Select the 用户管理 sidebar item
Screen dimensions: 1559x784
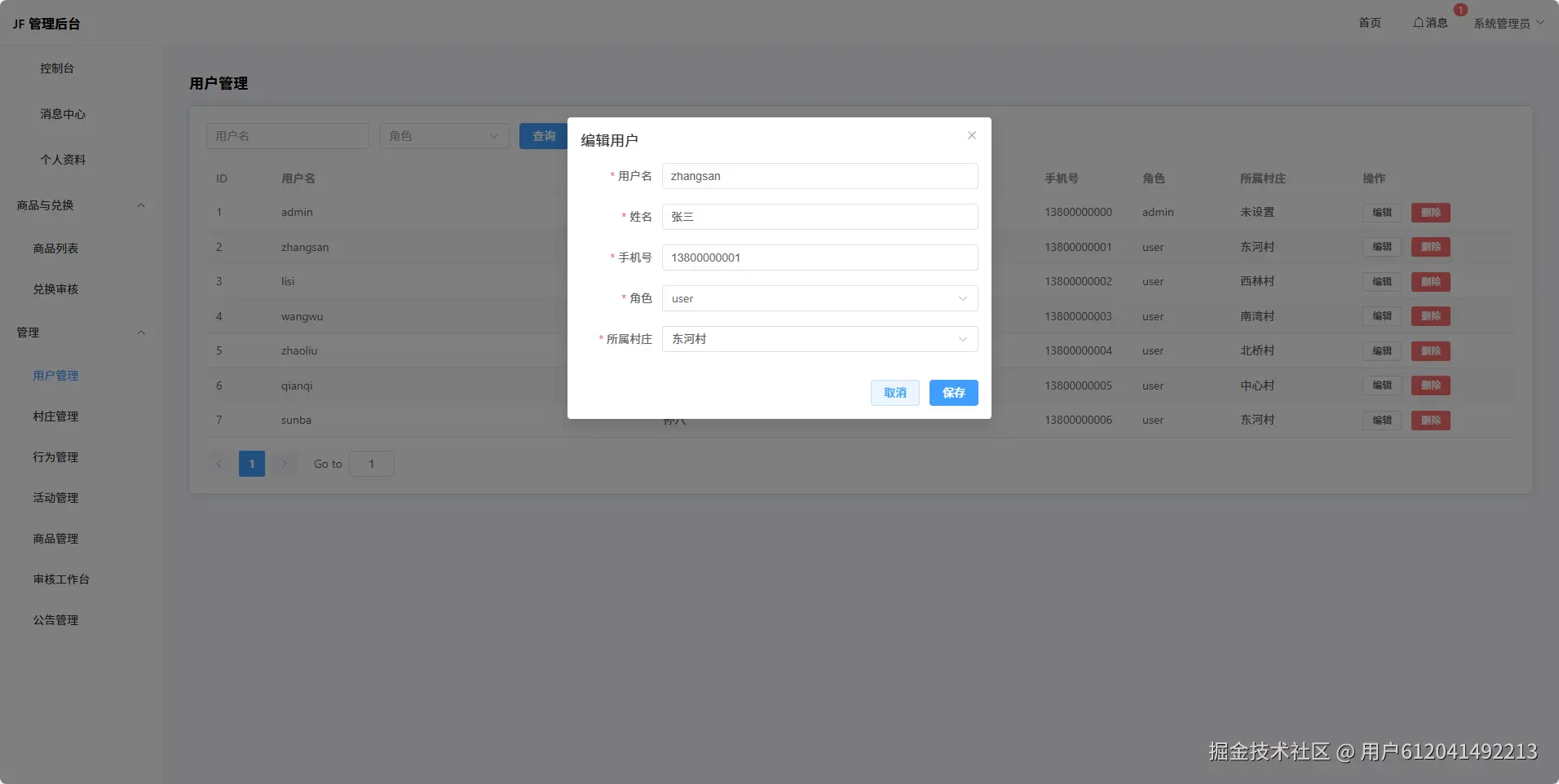coord(55,376)
